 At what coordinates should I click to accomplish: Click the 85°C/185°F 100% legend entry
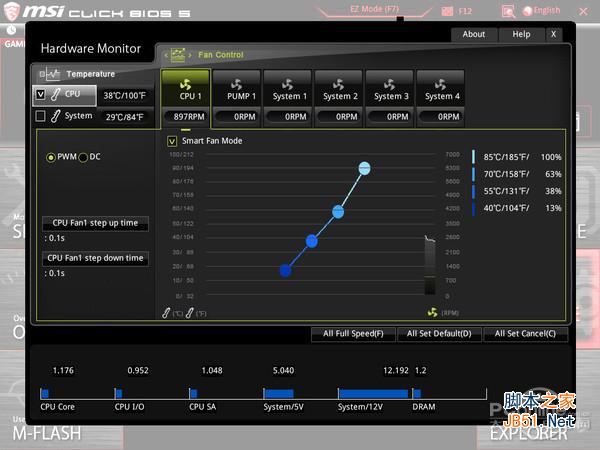[x=517, y=157]
